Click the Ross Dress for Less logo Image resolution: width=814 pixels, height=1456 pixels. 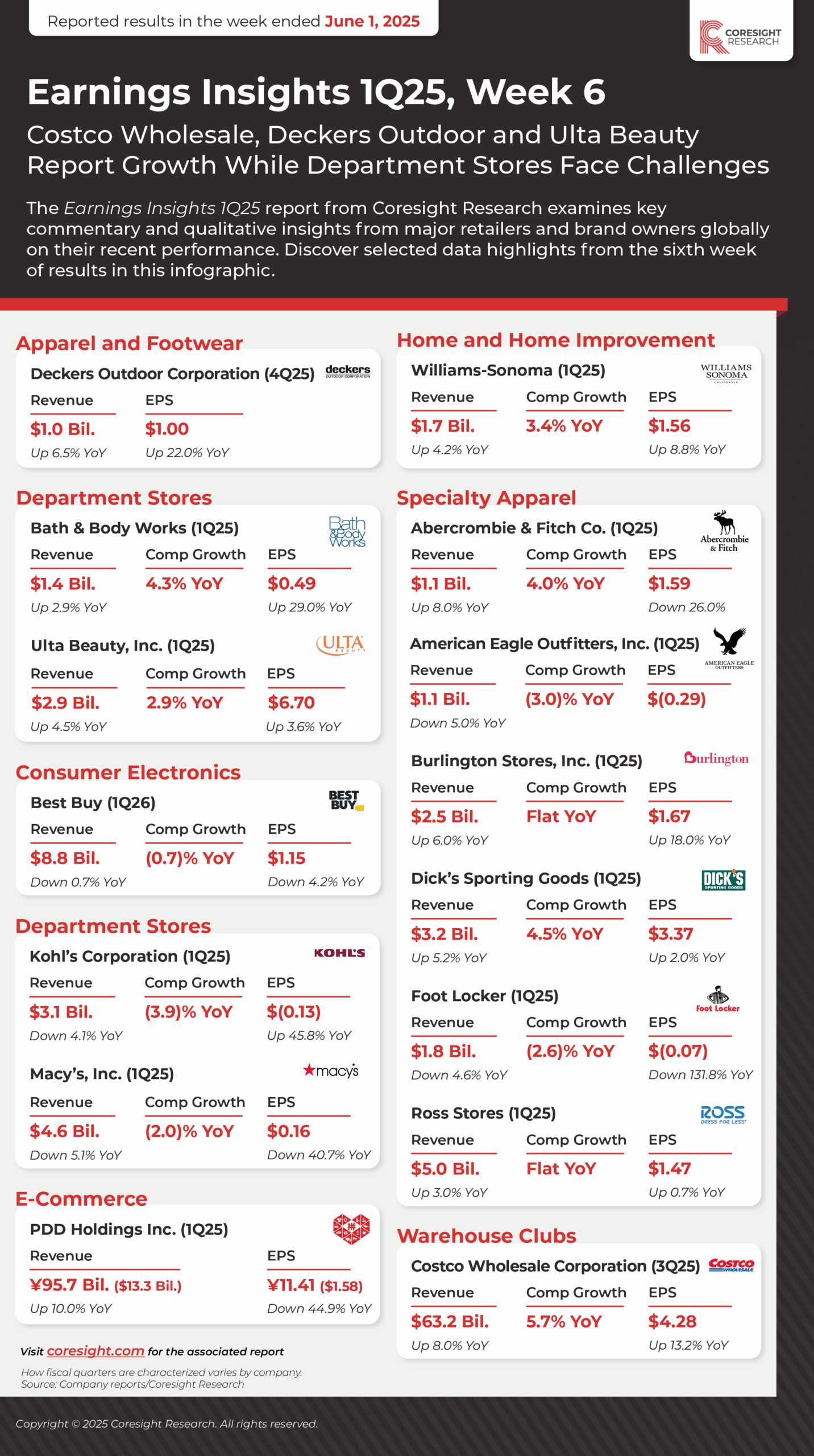722,1114
